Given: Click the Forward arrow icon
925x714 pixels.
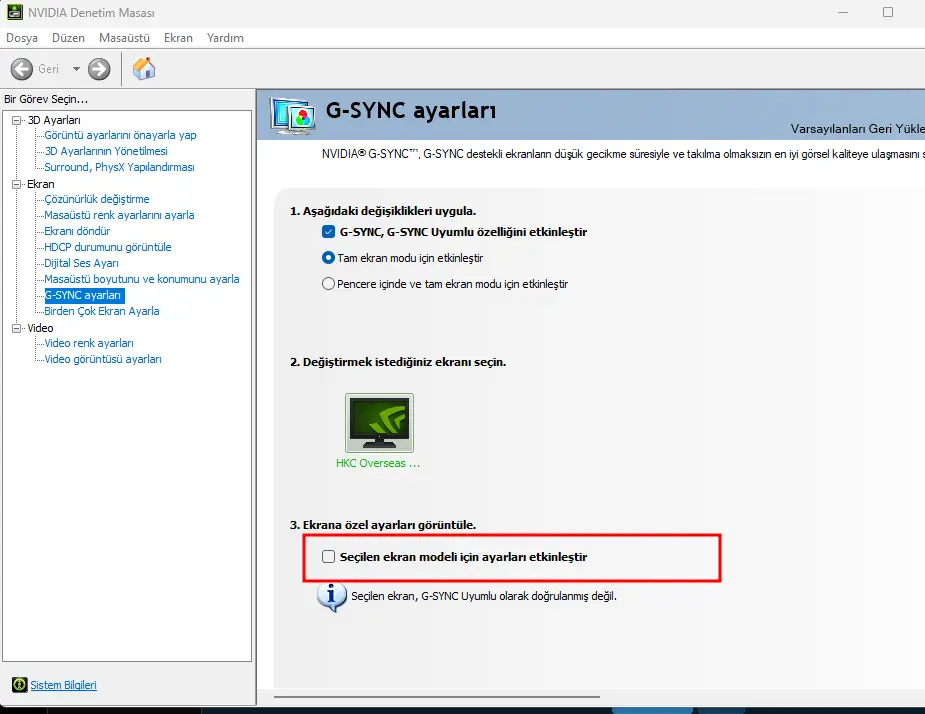Looking at the screenshot, I should (x=99, y=69).
